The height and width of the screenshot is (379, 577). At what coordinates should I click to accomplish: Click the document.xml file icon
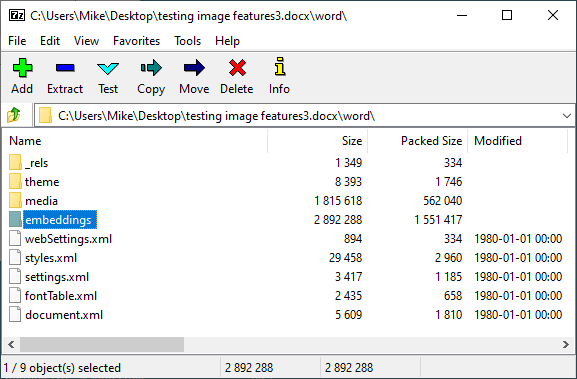click(x=15, y=315)
